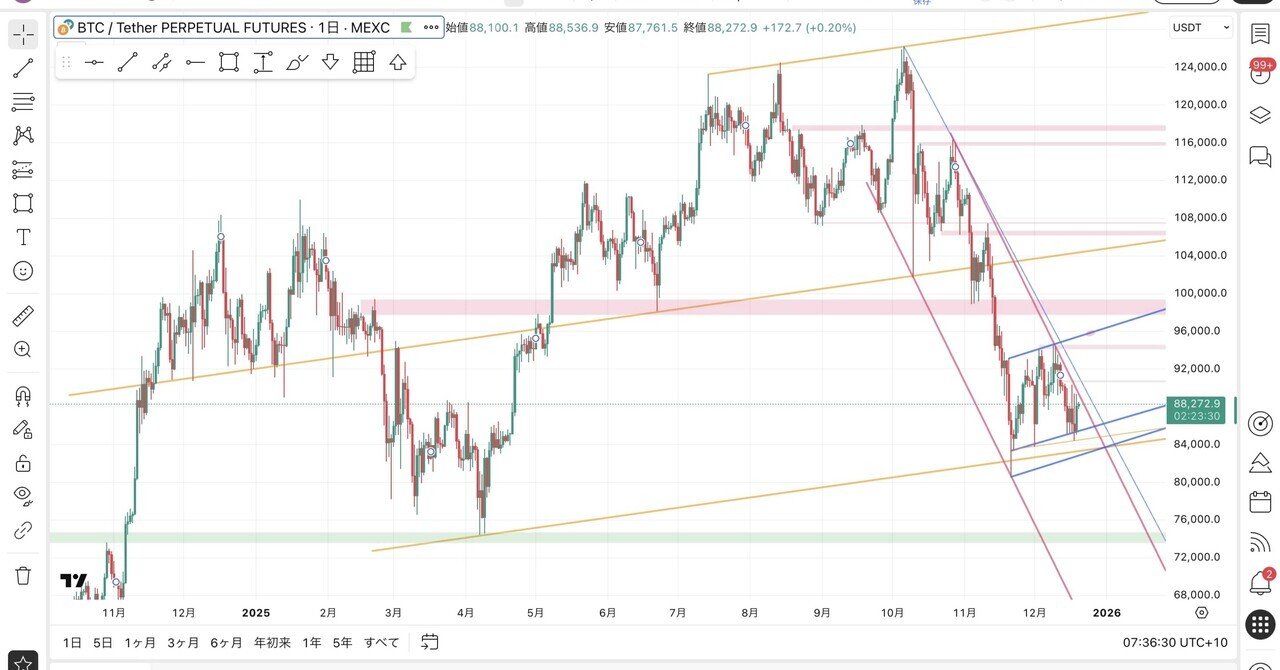This screenshot has width=1280, height=670.
Task: Select the 5日 time range
Action: coord(102,642)
